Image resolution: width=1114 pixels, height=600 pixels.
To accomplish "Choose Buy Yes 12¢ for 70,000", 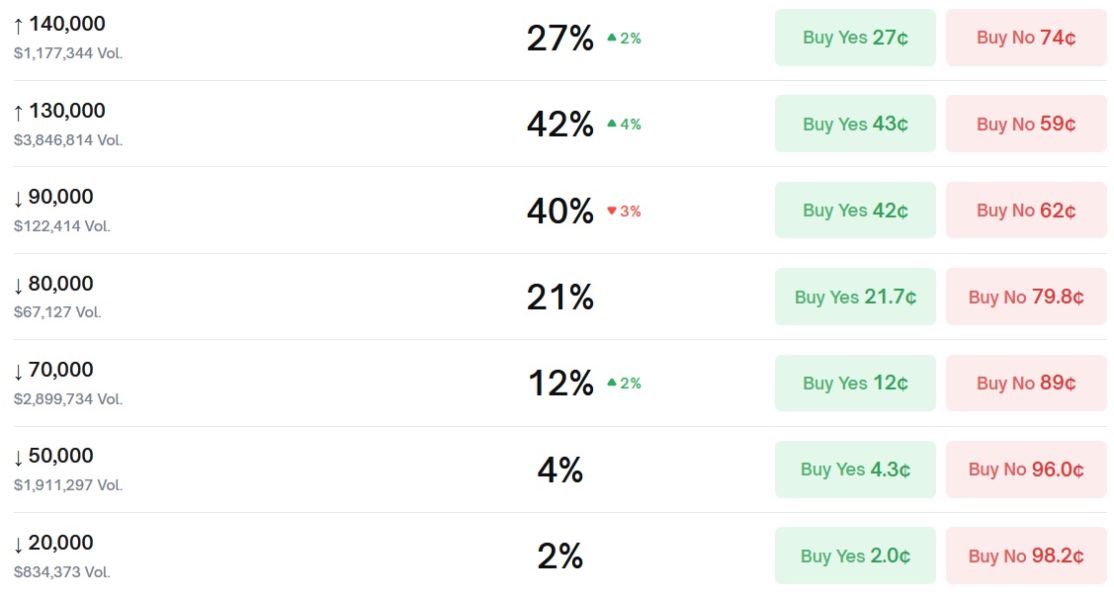I will pos(855,383).
